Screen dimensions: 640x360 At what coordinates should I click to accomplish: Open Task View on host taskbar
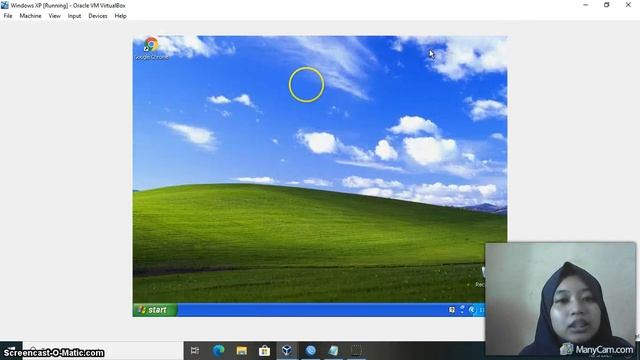point(195,350)
